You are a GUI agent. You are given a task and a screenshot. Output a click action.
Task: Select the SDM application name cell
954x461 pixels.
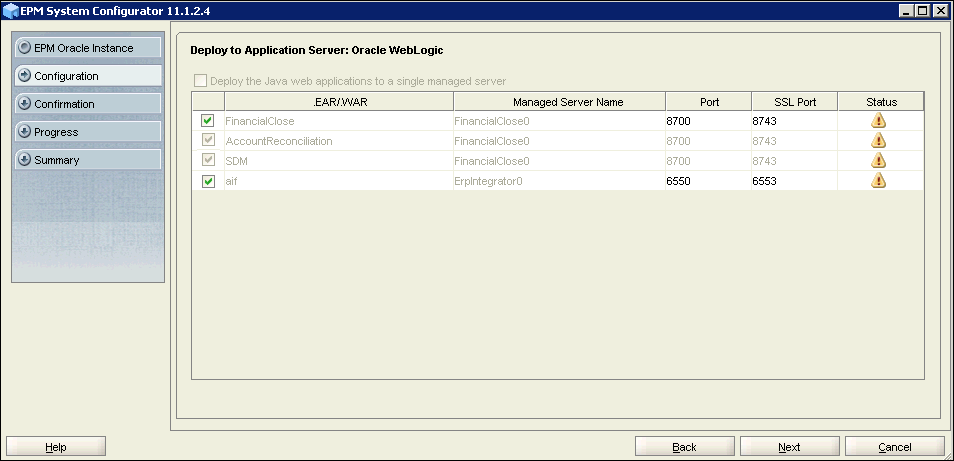point(339,161)
